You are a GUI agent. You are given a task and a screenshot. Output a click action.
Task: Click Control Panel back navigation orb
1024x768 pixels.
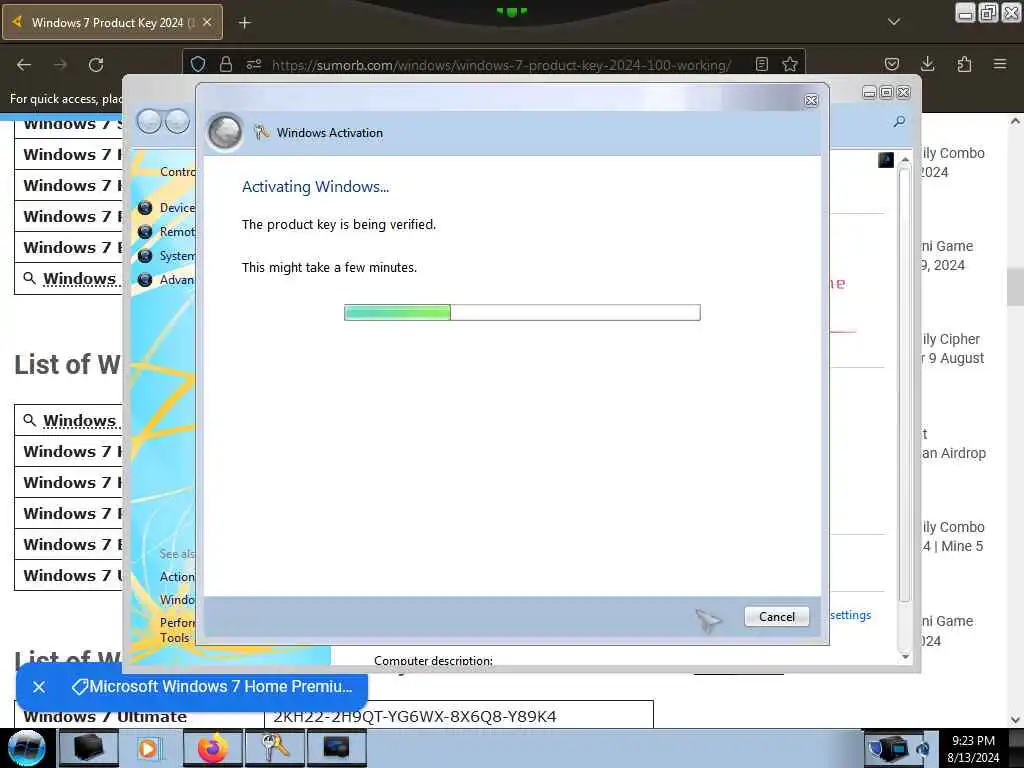coord(150,121)
